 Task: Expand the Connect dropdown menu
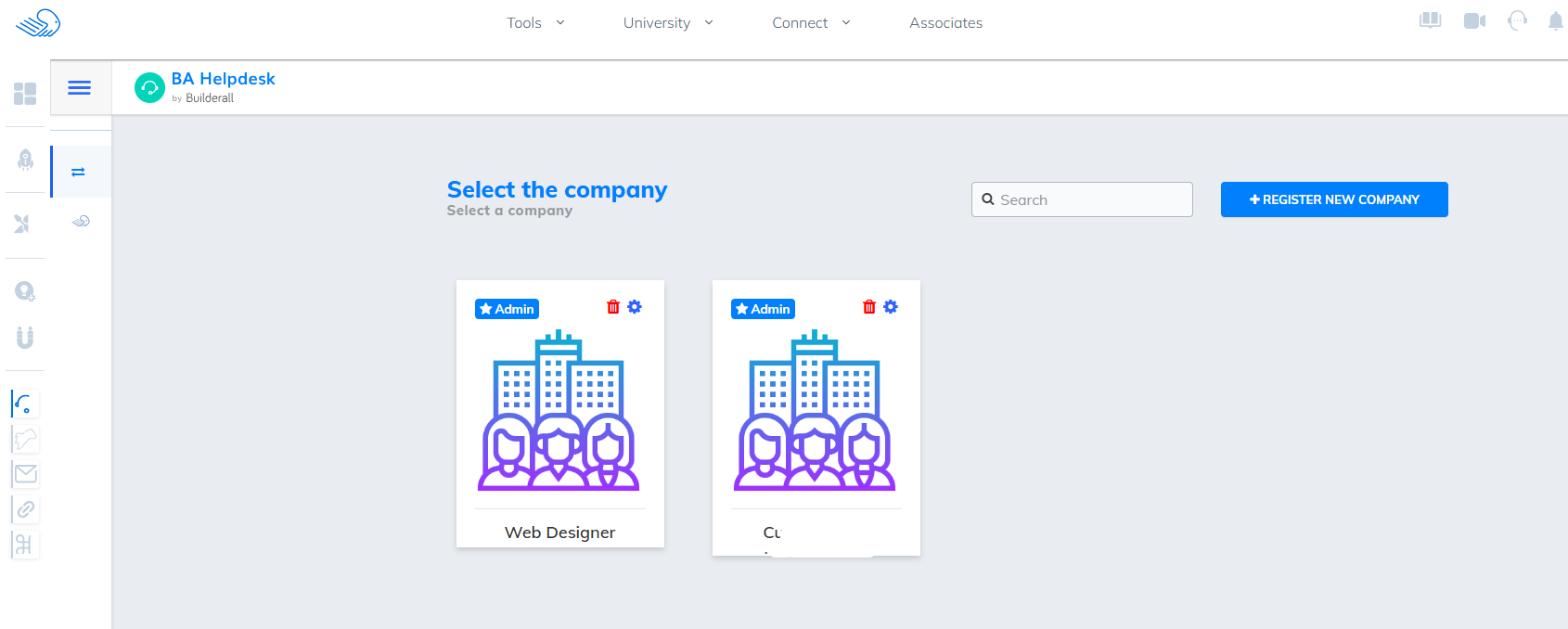810,23
